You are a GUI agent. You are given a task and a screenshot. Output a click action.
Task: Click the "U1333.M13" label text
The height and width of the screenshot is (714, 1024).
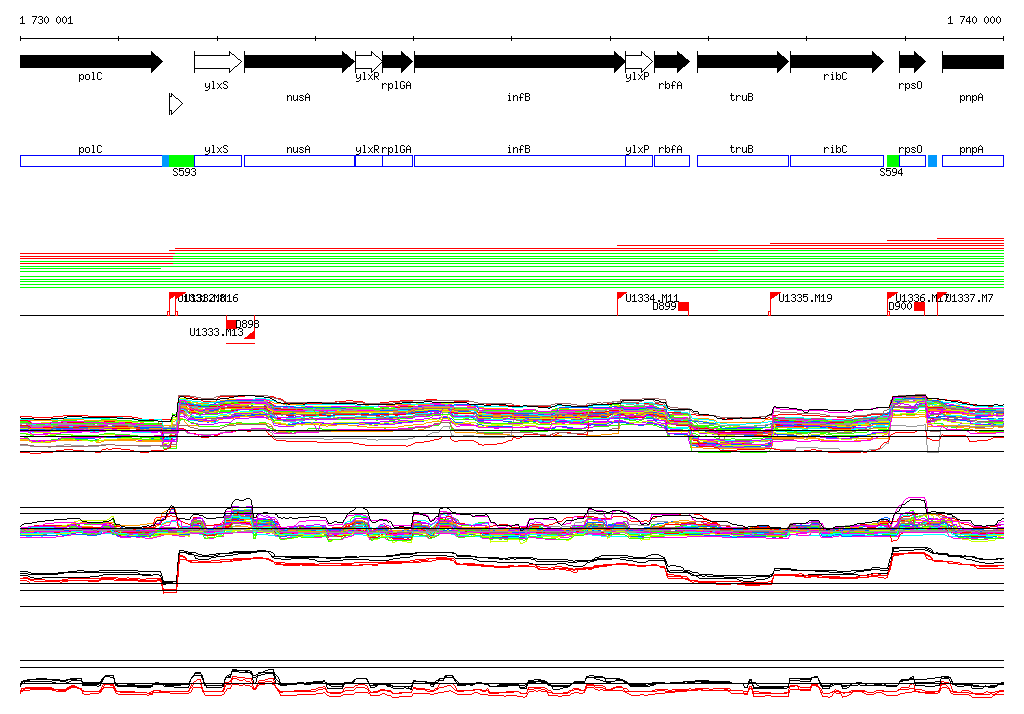coord(216,333)
